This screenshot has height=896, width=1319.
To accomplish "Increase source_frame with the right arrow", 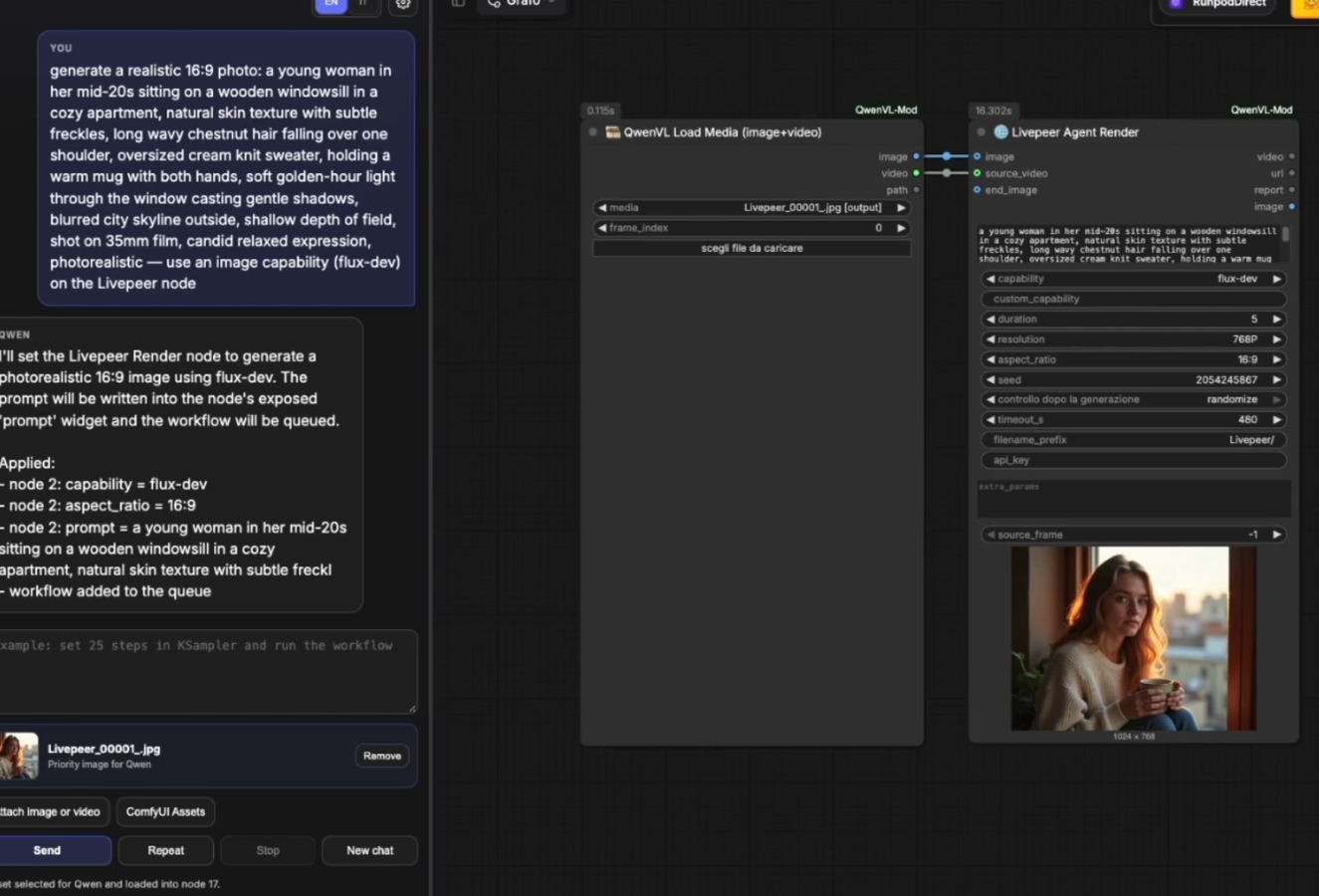I will tap(1276, 535).
